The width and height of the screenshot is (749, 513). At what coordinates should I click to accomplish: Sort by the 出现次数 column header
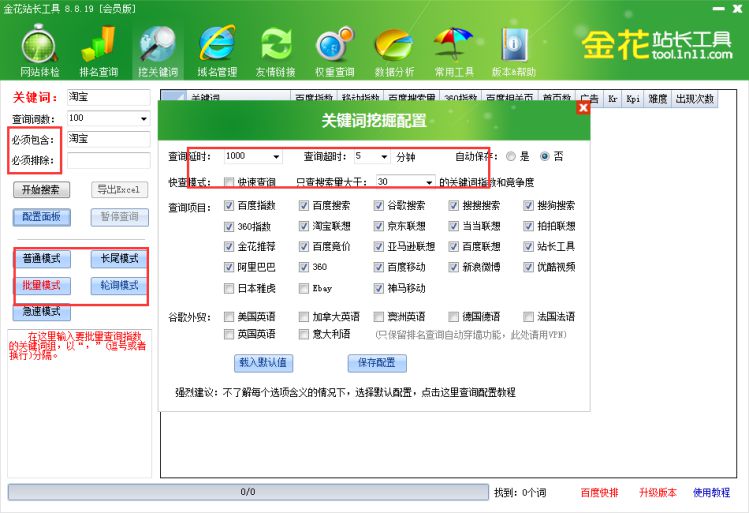pyautogui.click(x=695, y=99)
